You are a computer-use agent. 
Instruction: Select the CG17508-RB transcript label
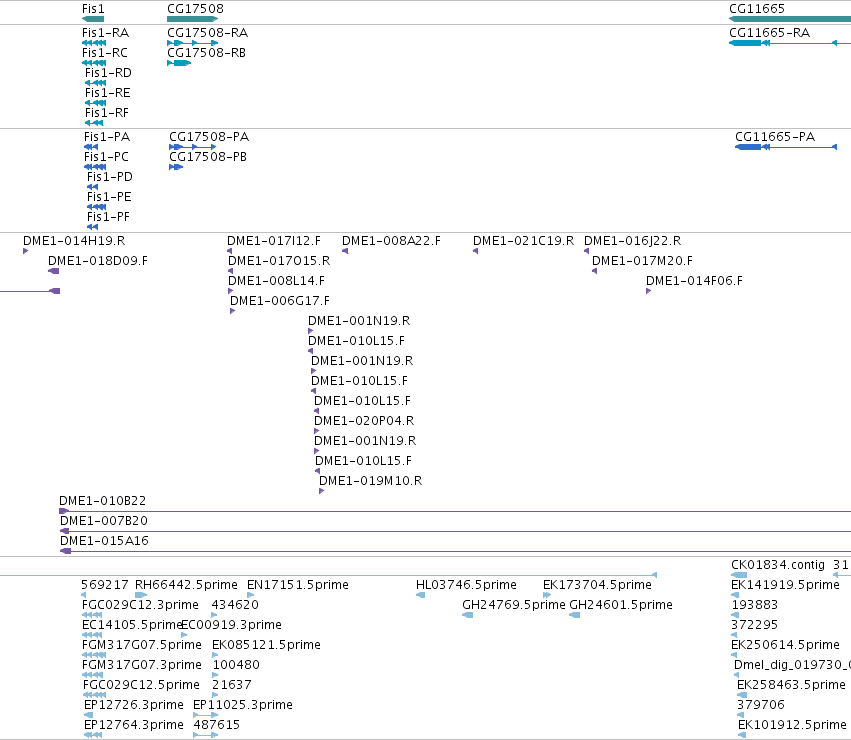tap(206, 53)
